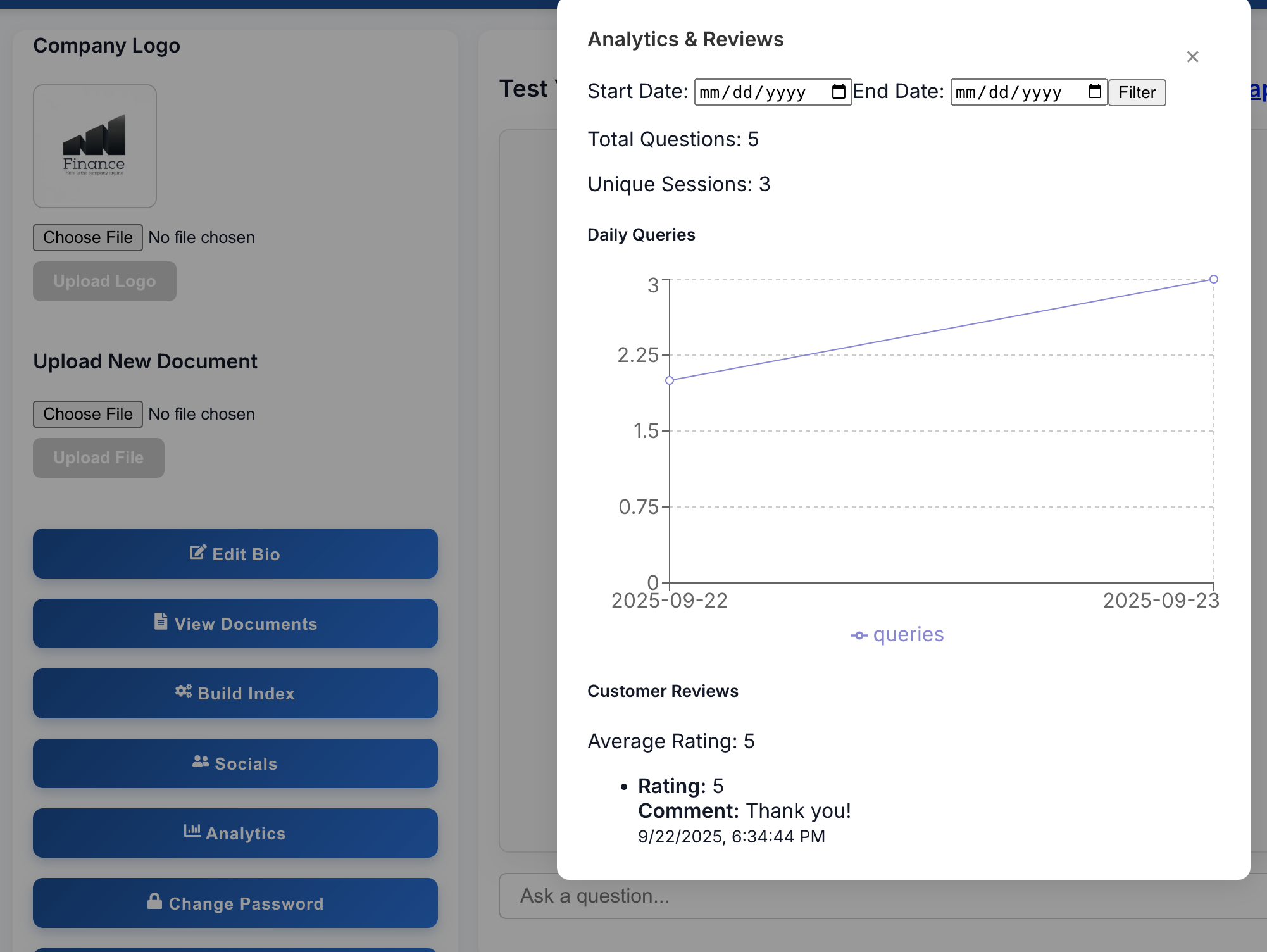Click the document icon on View Documents
The image size is (1267, 952).
coord(161,622)
